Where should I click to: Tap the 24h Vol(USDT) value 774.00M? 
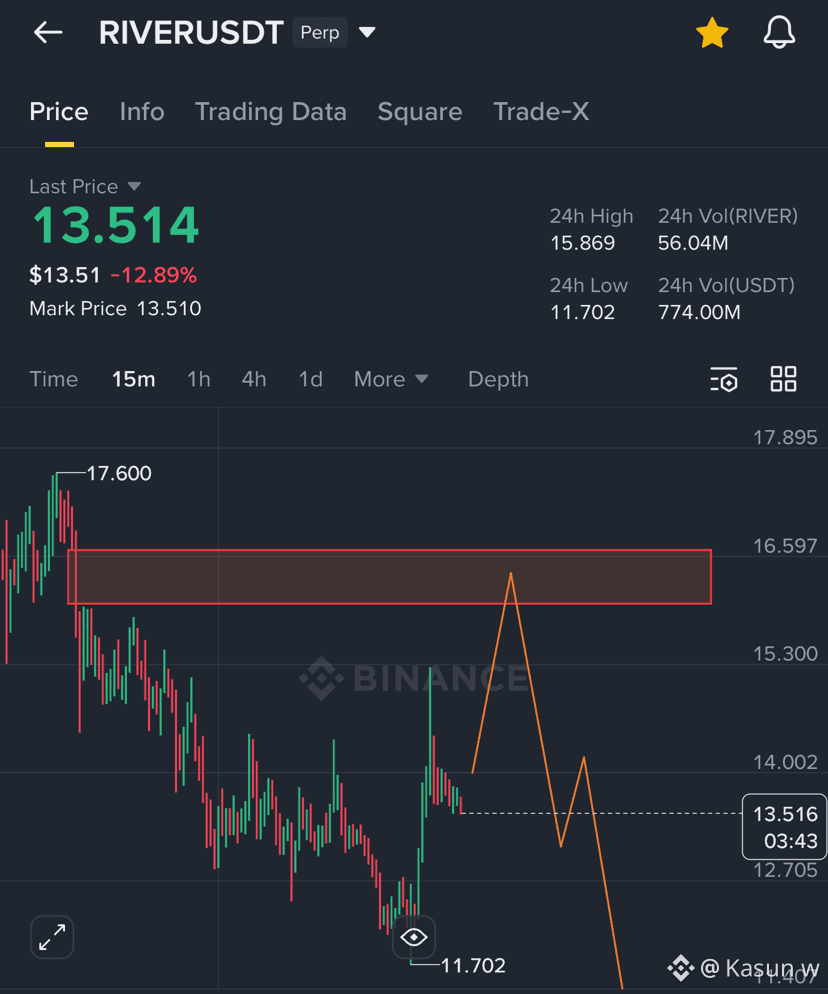click(x=699, y=312)
